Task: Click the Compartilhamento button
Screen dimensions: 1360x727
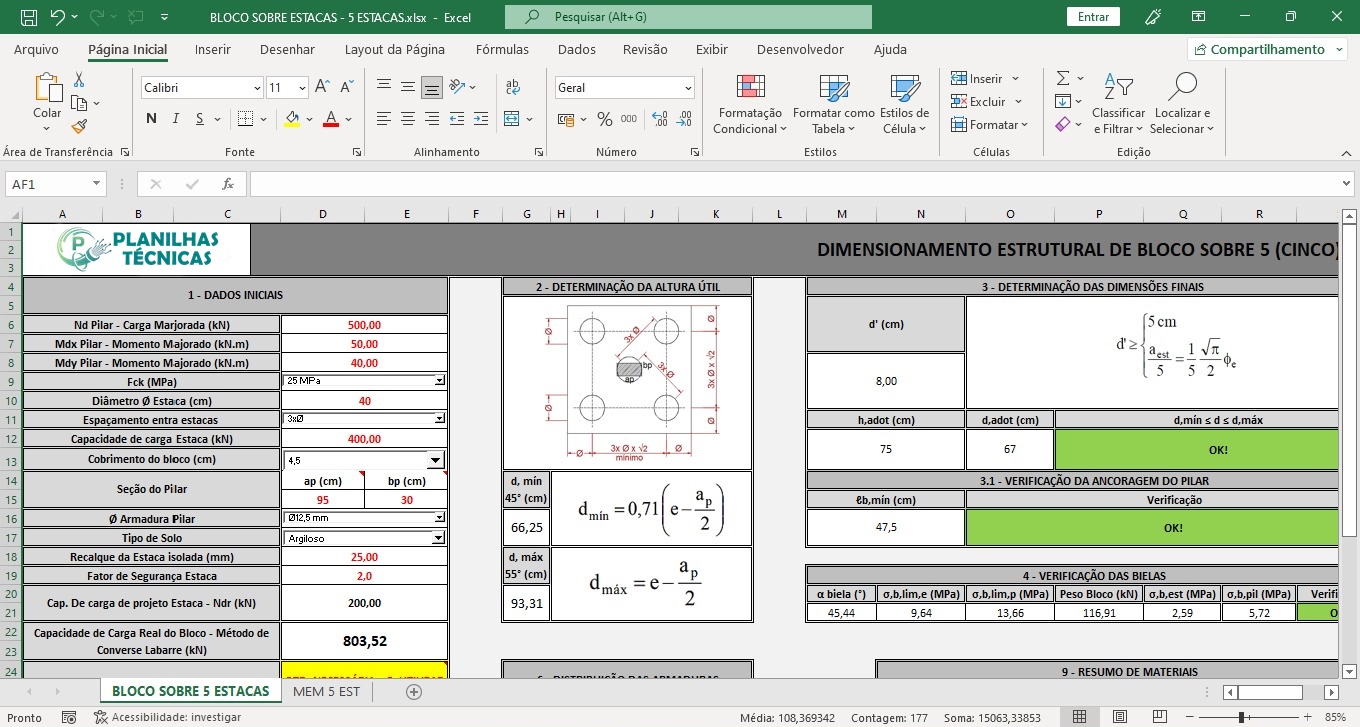Action: click(1266, 49)
